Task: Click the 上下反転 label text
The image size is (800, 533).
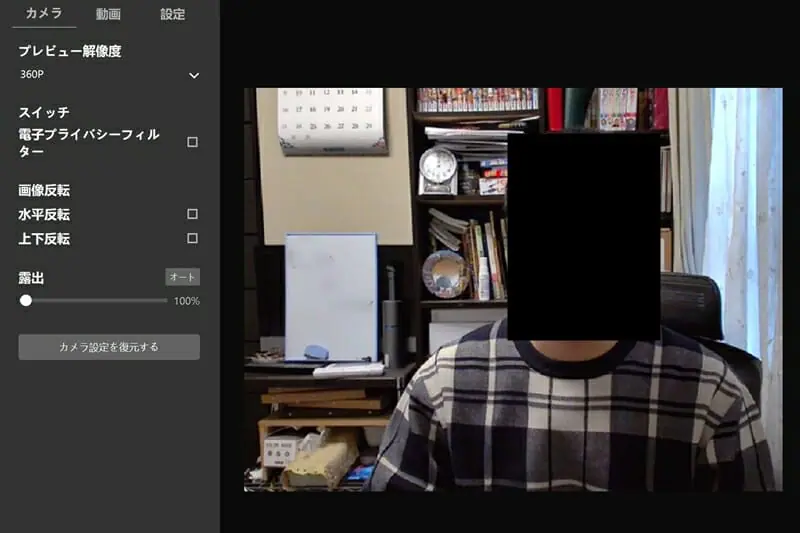Action: point(44,239)
